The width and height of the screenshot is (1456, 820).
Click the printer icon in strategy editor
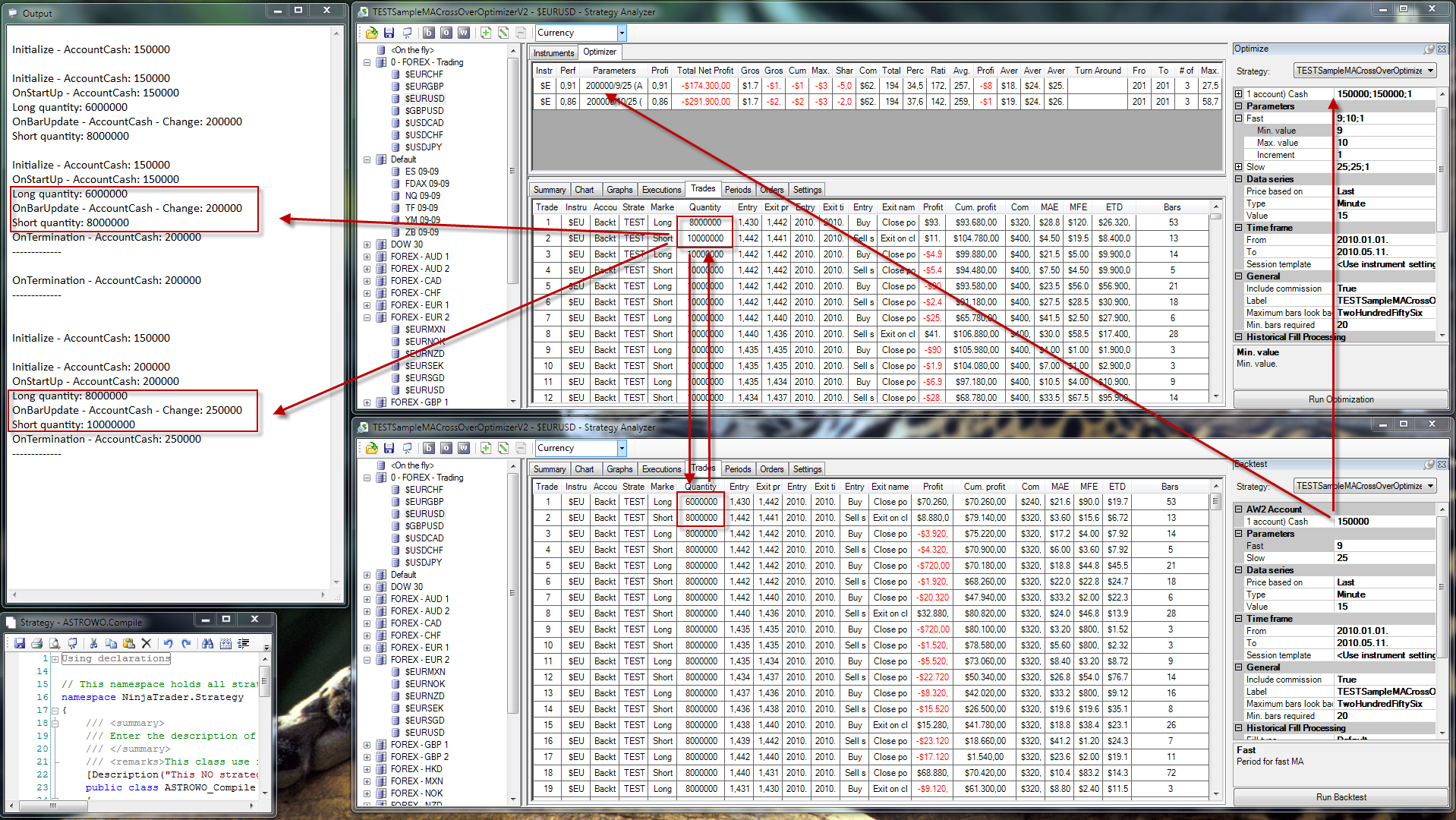36,643
